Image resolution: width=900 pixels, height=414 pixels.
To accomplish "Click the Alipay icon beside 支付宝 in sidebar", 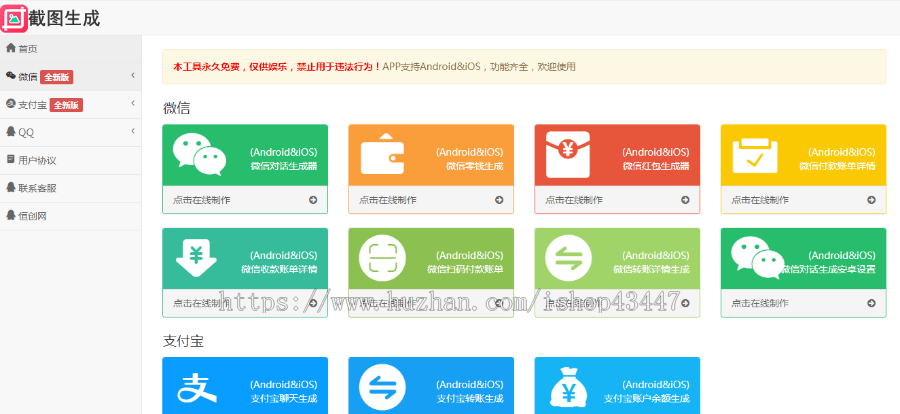I will 10,104.
